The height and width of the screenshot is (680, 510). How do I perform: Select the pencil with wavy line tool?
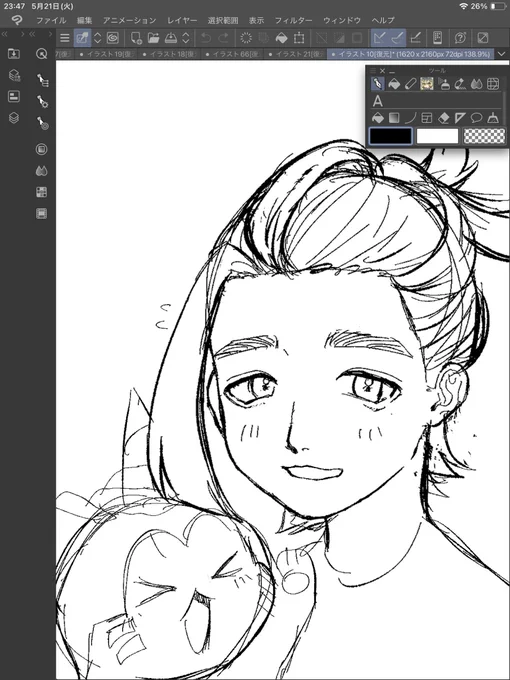(460, 84)
